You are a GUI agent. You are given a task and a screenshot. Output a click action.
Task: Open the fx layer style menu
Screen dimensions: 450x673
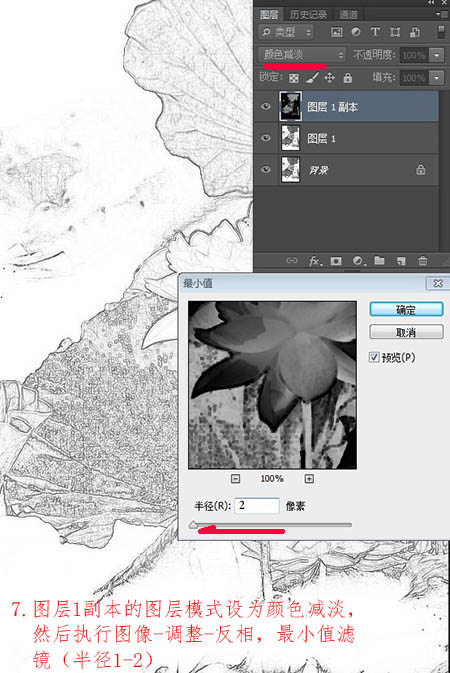[315, 261]
